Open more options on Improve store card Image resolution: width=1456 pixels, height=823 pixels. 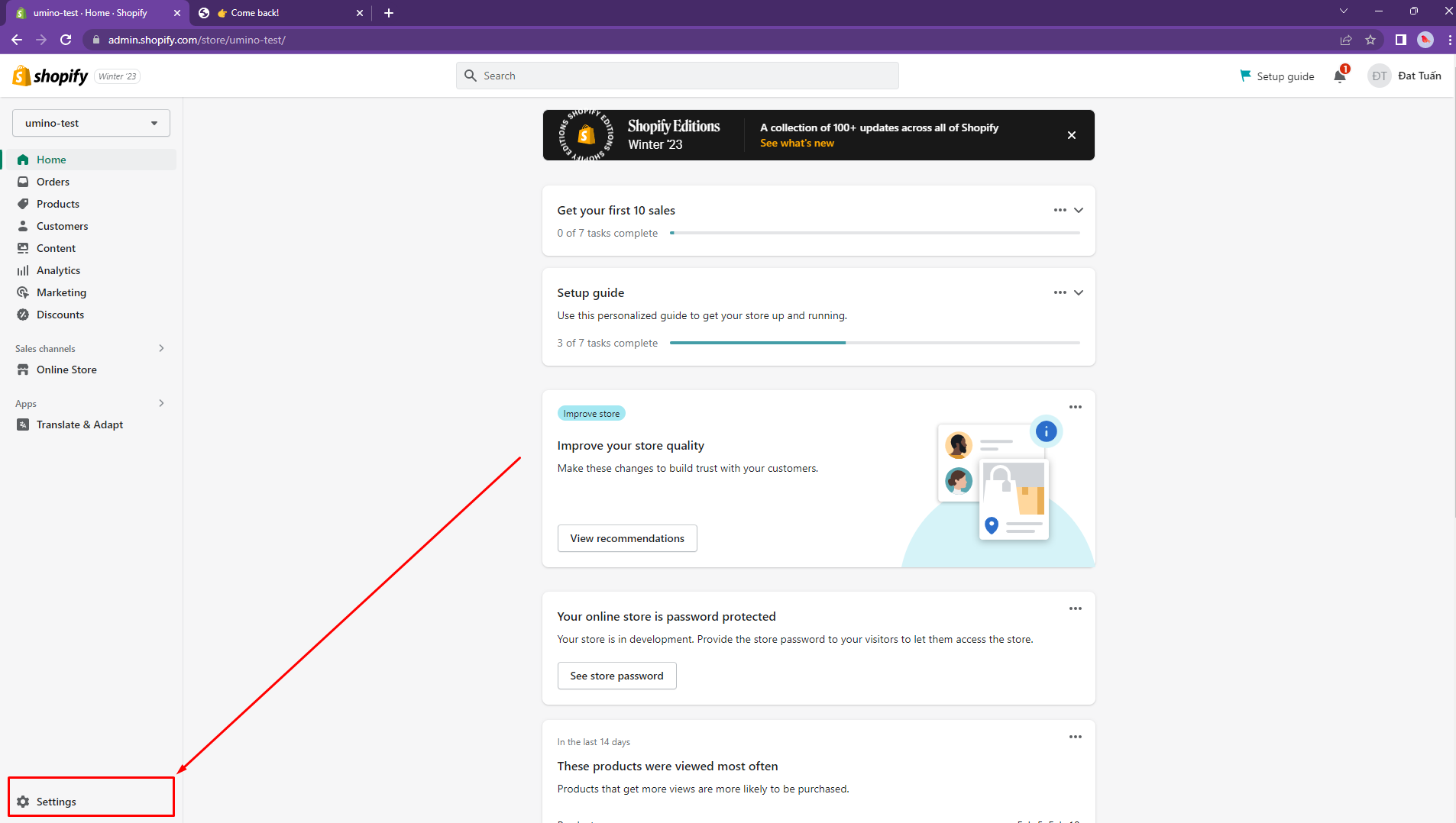(1076, 407)
